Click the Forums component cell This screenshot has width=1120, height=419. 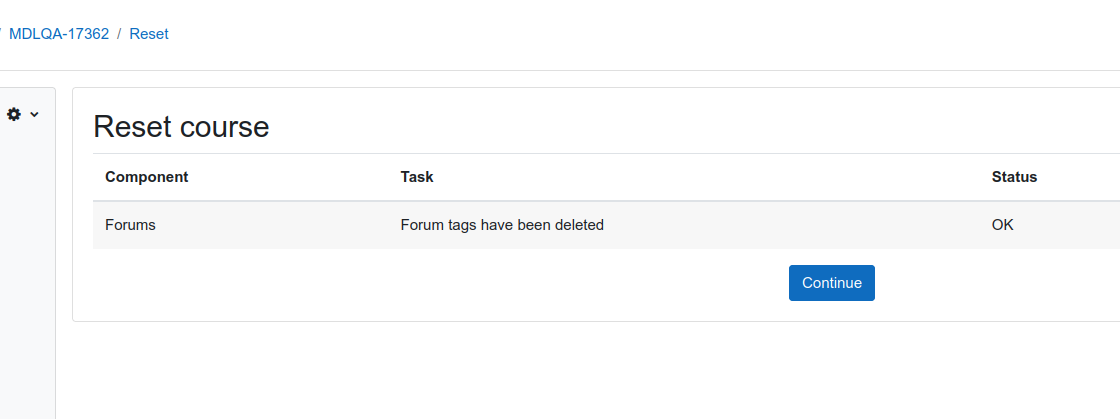pos(130,225)
